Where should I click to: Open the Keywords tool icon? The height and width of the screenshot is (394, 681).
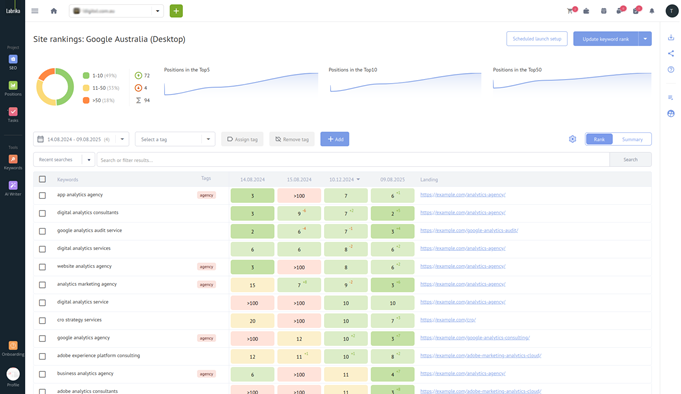coord(13,162)
